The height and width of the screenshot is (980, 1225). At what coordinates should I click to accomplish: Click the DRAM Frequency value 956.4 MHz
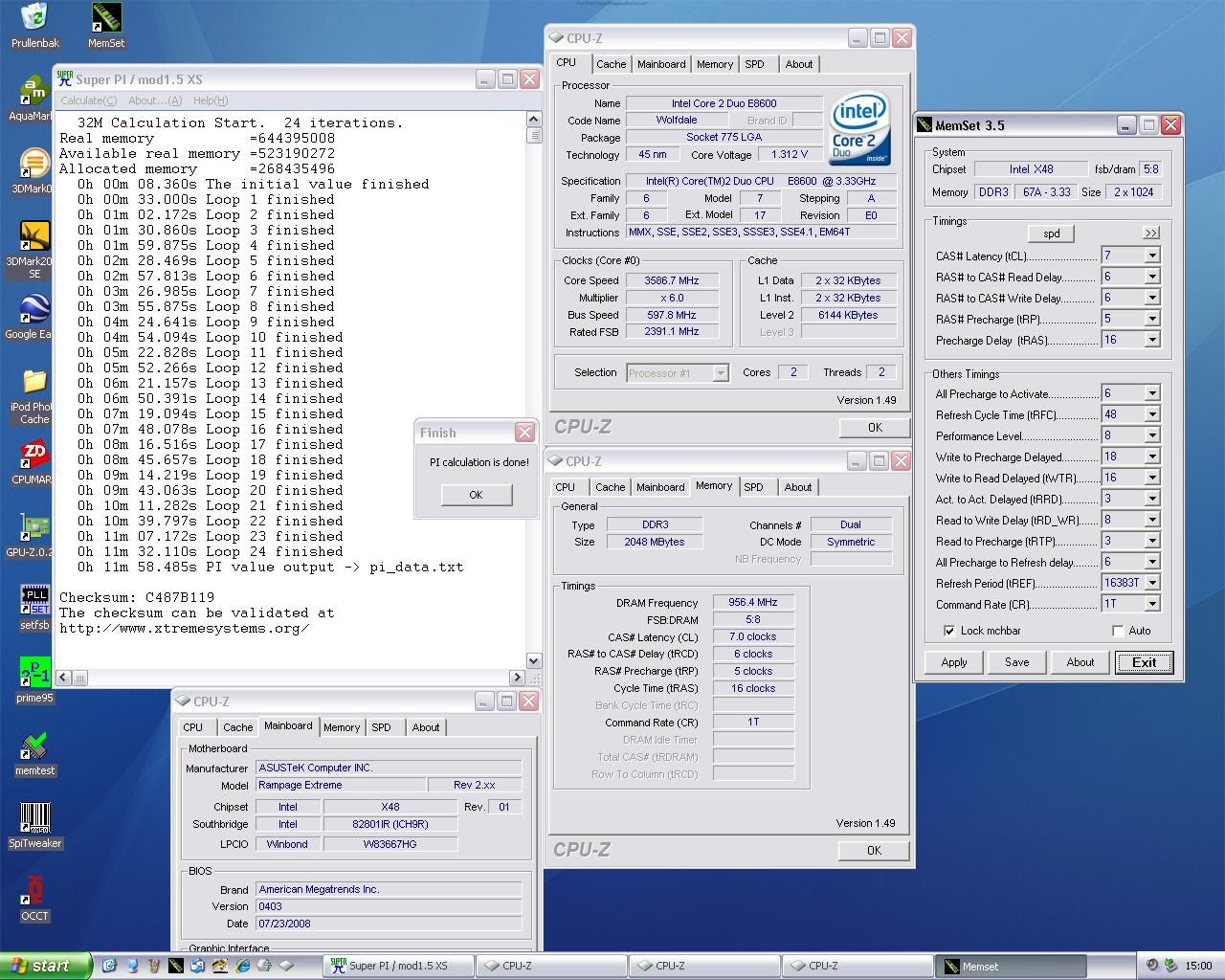click(x=753, y=602)
